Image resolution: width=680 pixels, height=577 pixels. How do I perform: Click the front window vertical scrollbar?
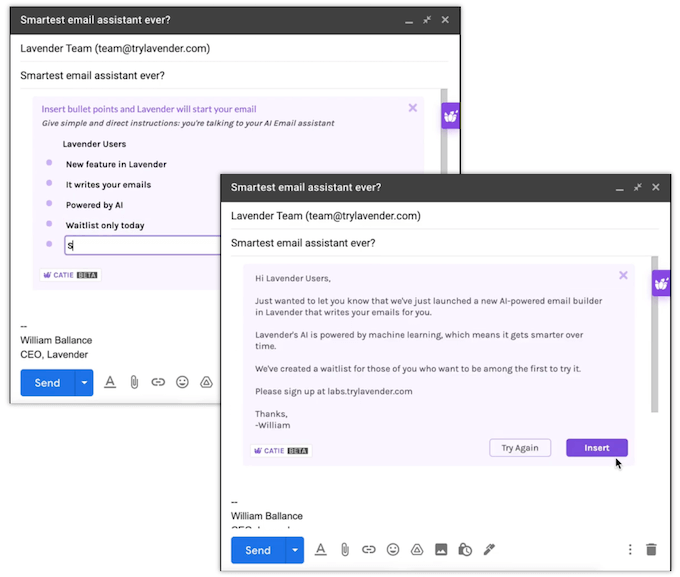(654, 334)
